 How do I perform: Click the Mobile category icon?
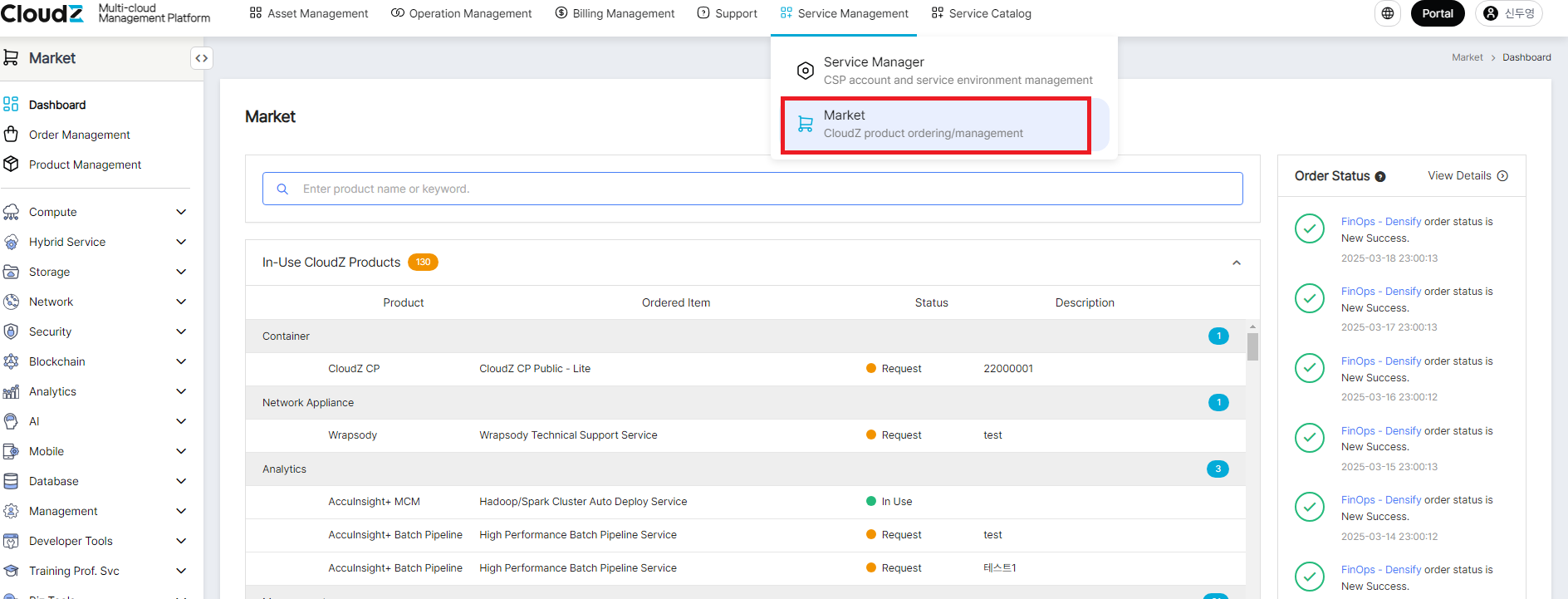pos(11,451)
